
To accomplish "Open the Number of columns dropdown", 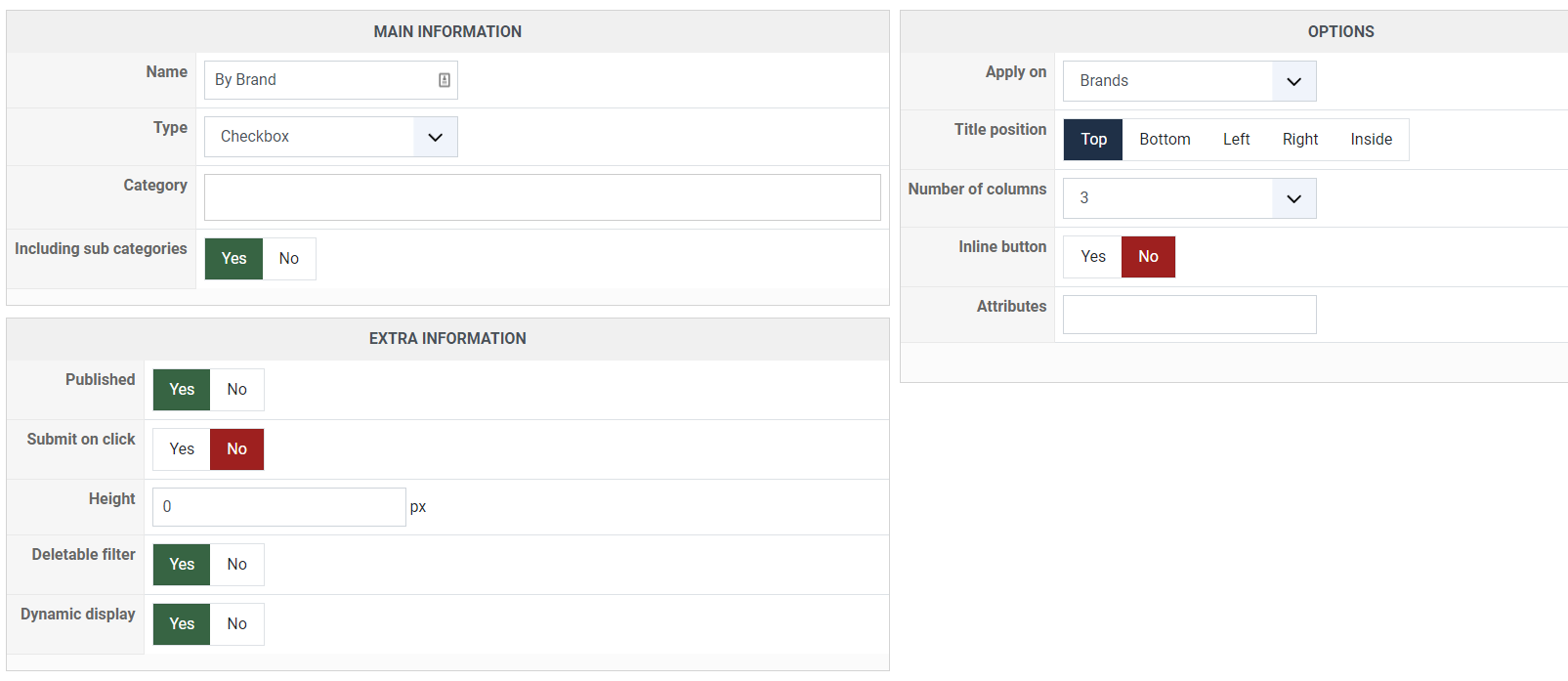I will click(x=1189, y=198).
